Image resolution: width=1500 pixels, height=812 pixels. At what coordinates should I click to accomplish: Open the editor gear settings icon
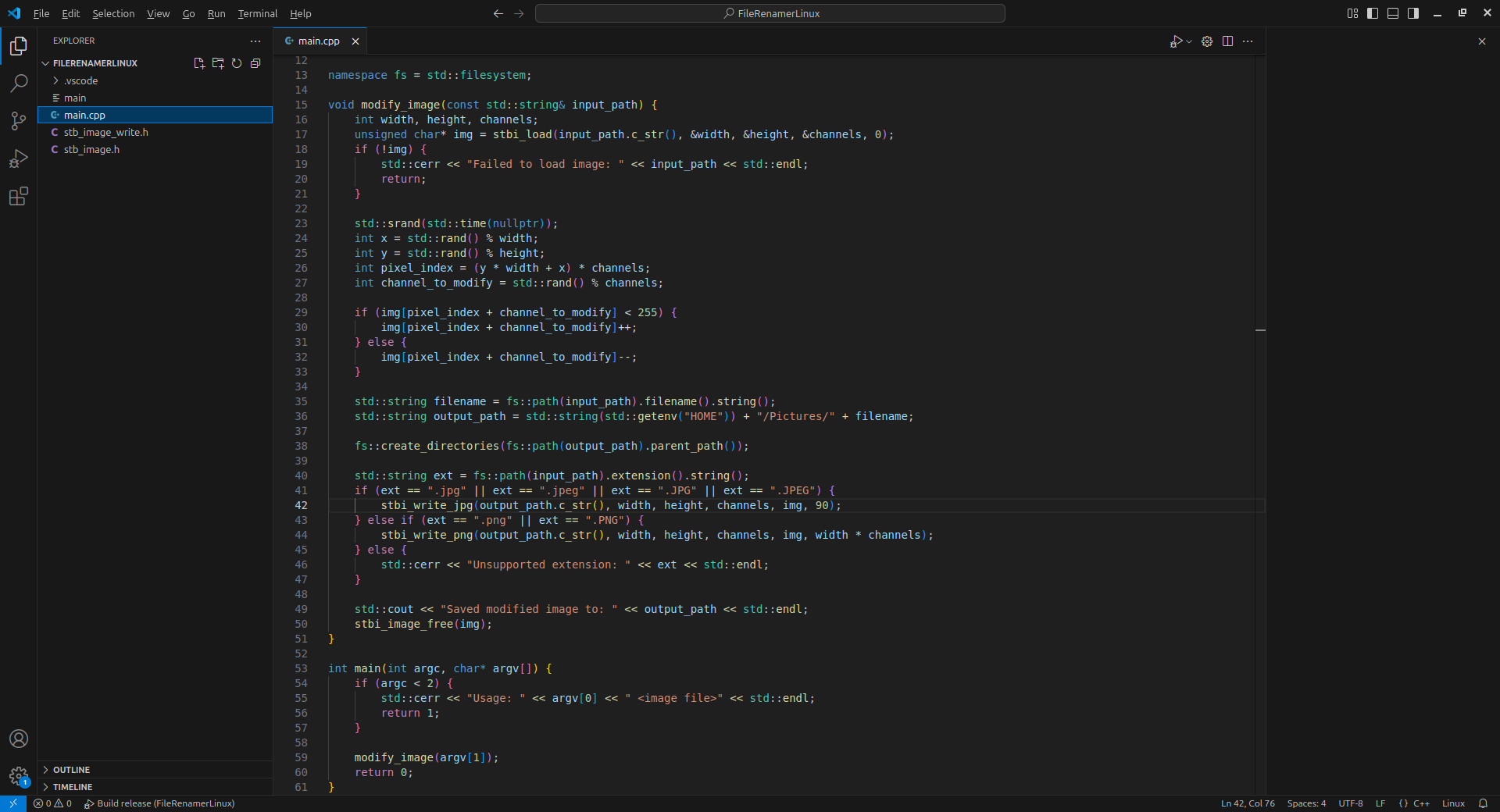click(1207, 41)
